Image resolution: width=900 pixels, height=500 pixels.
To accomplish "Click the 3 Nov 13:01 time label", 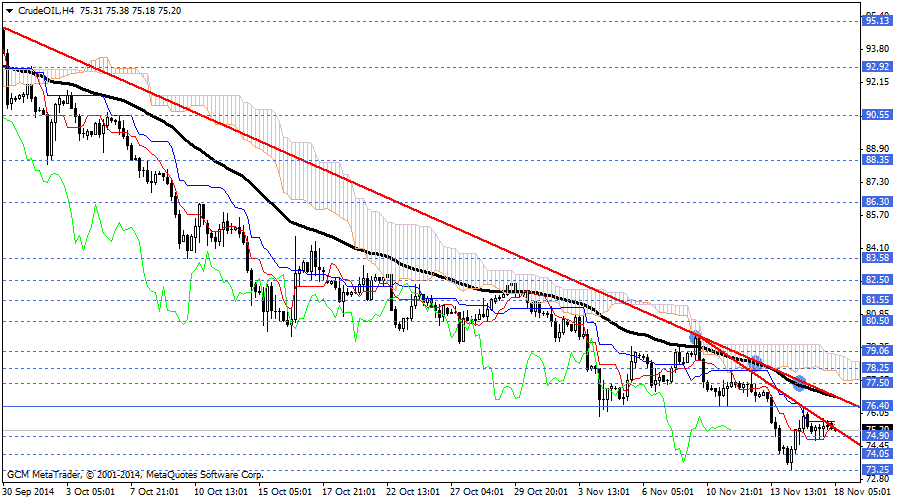I will tap(603, 492).
